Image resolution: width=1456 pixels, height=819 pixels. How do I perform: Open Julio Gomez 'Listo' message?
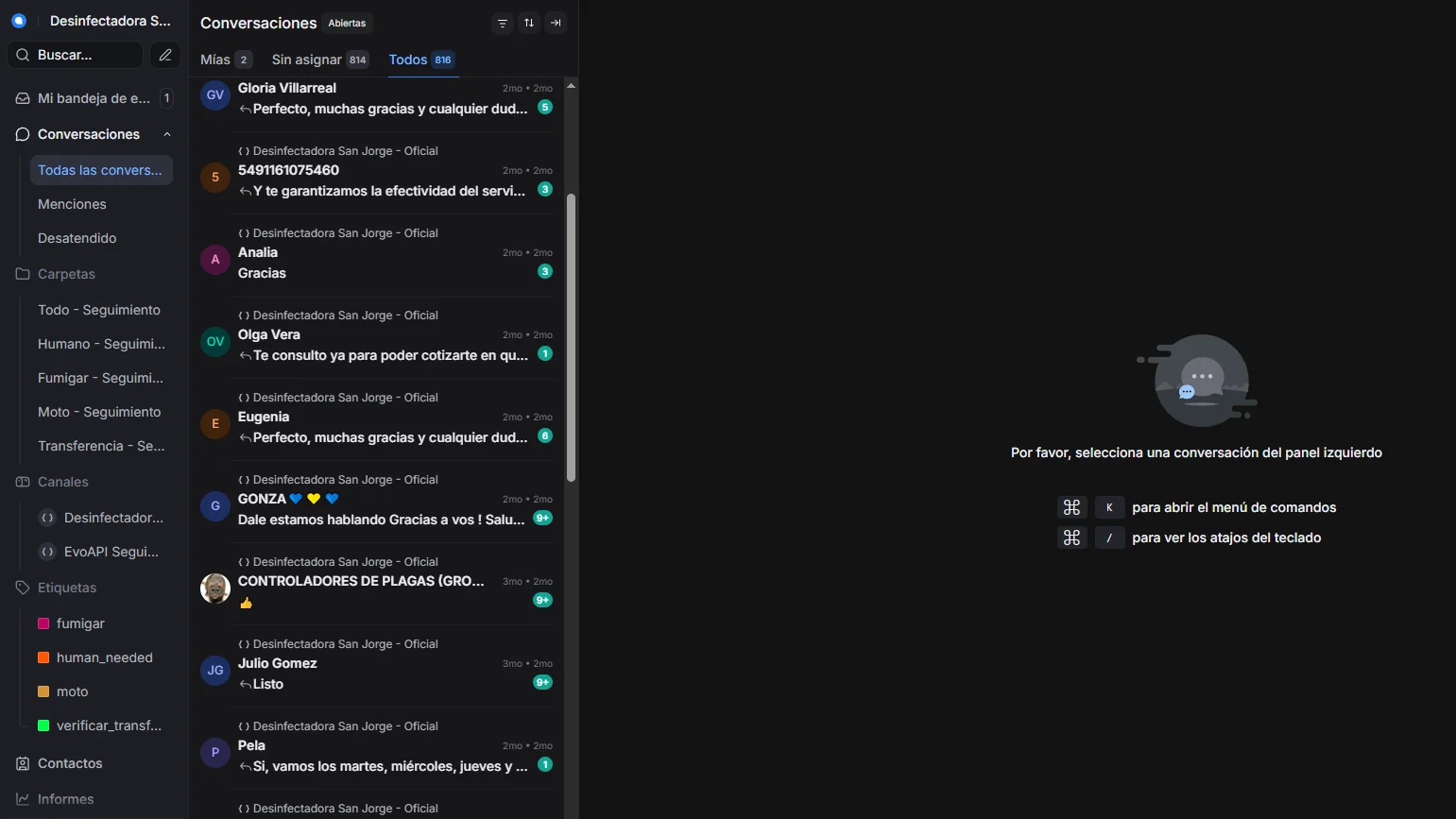point(376,666)
